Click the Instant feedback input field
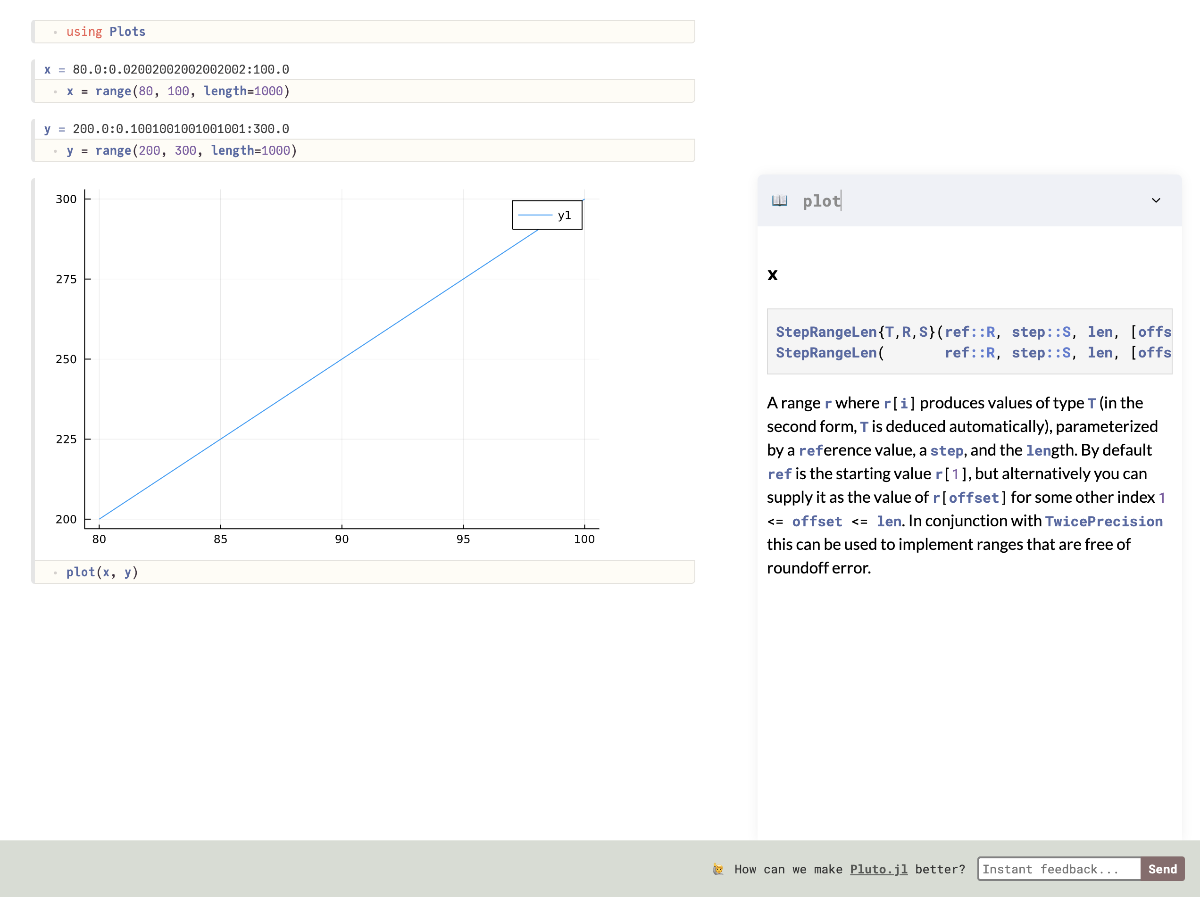 (x=1059, y=869)
